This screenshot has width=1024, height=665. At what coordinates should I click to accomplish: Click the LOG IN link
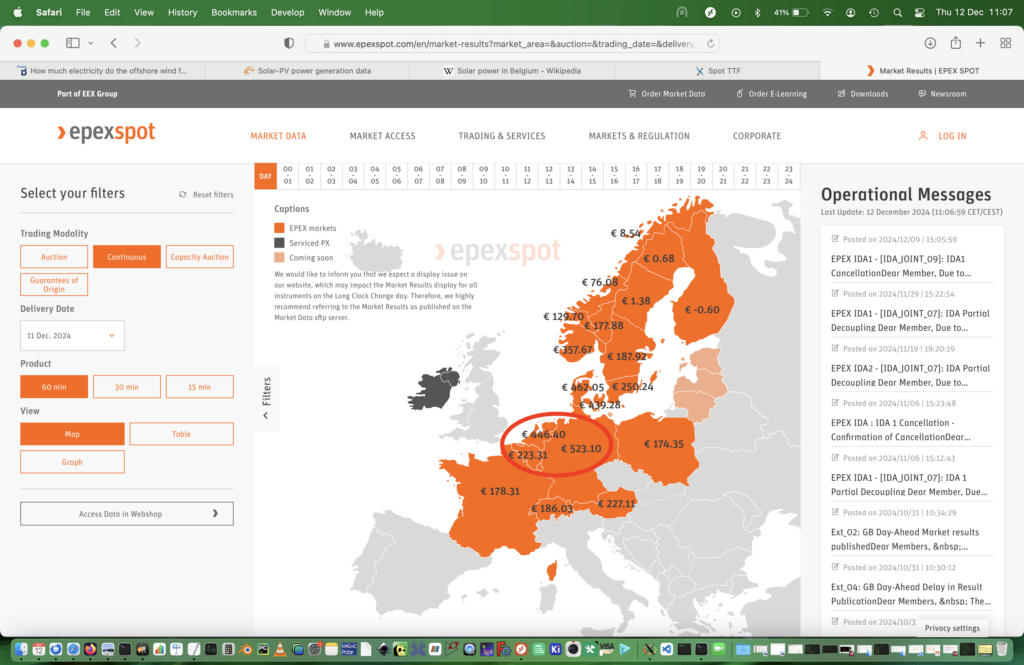click(952, 136)
